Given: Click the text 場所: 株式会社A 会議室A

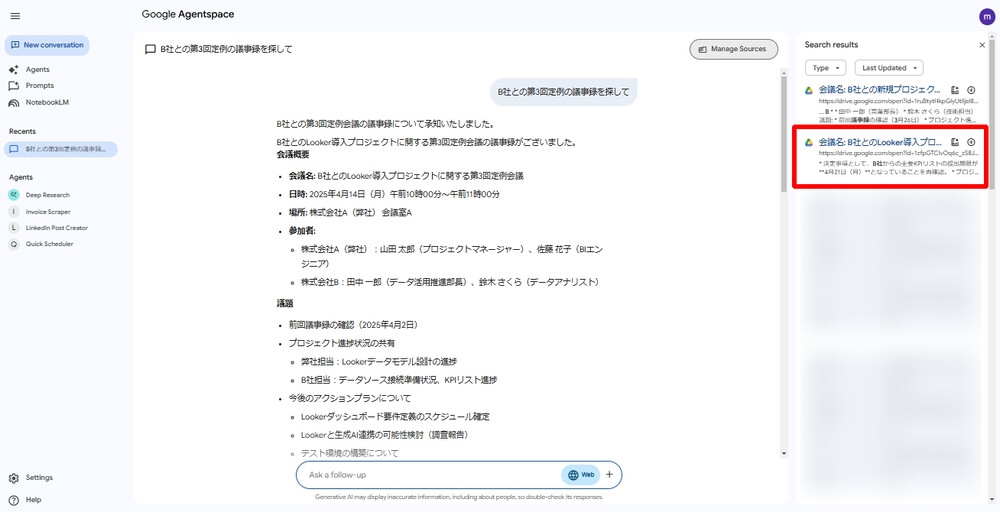Looking at the screenshot, I should tap(350, 212).
